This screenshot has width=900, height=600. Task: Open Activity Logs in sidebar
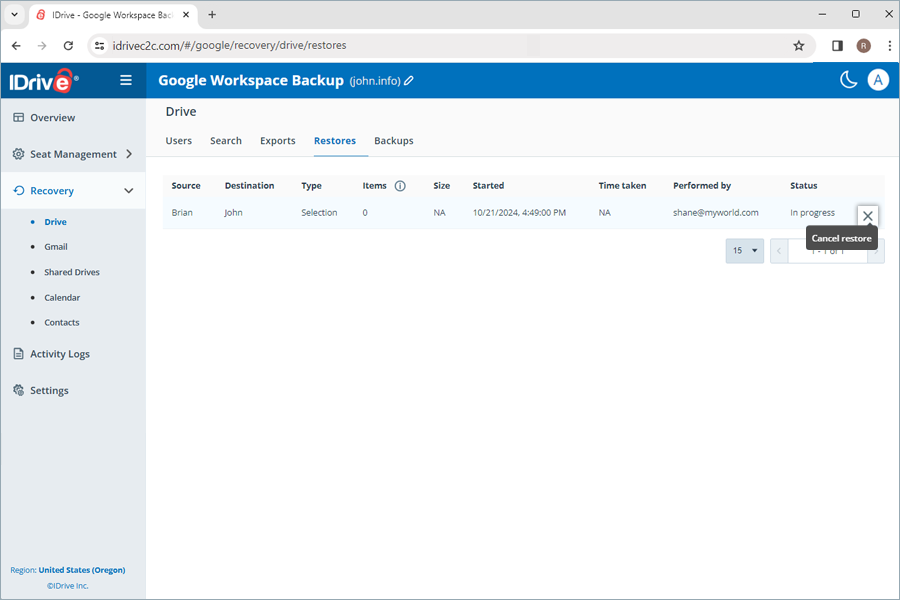point(60,354)
